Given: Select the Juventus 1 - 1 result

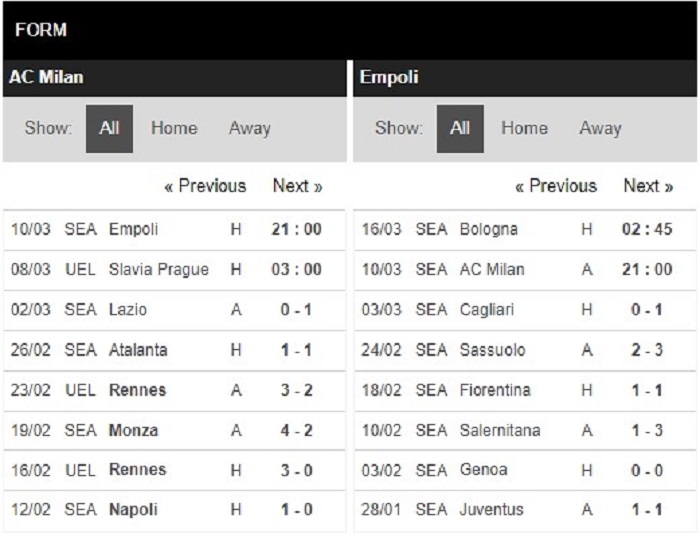Looking at the screenshot, I should pos(525,510).
